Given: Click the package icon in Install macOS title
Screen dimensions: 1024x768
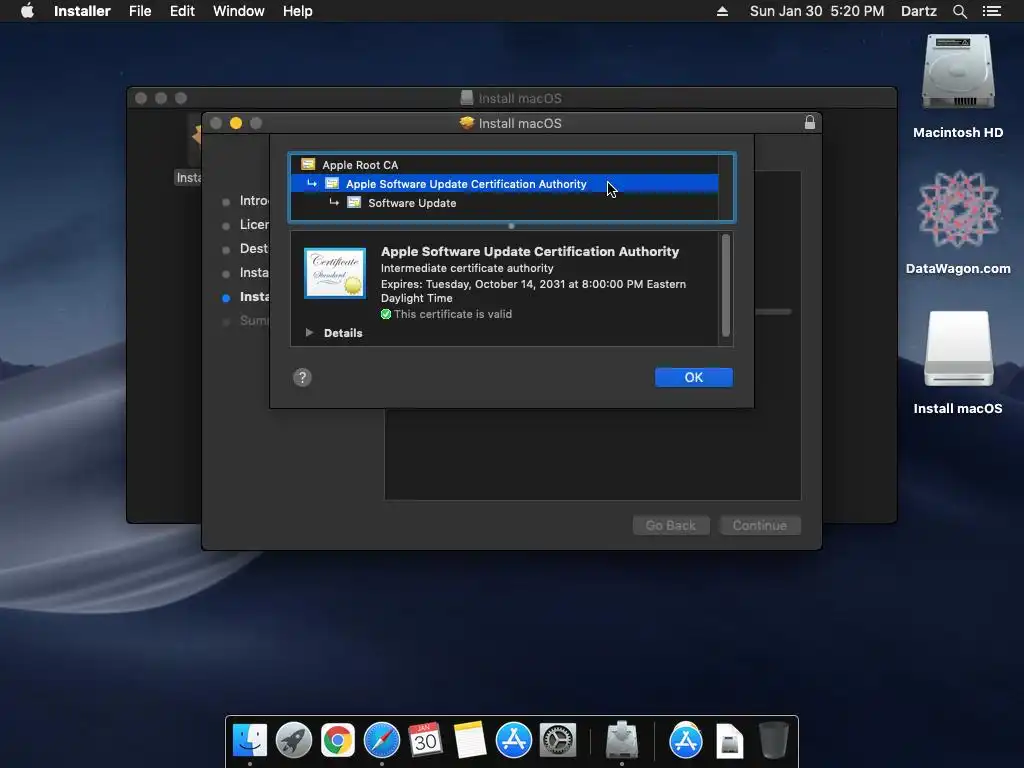Looking at the screenshot, I should pos(467,122).
